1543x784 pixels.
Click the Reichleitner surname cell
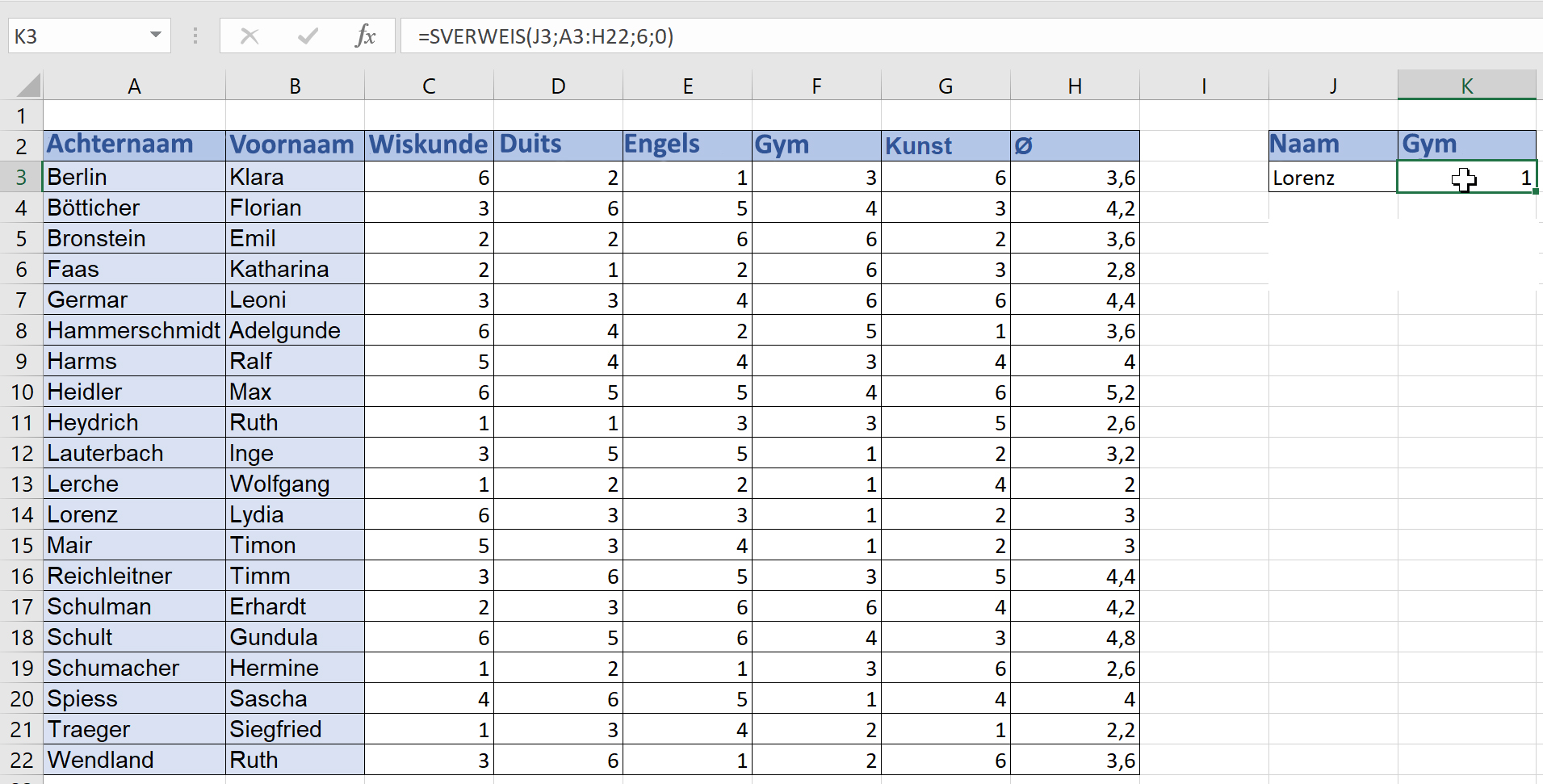coord(134,576)
